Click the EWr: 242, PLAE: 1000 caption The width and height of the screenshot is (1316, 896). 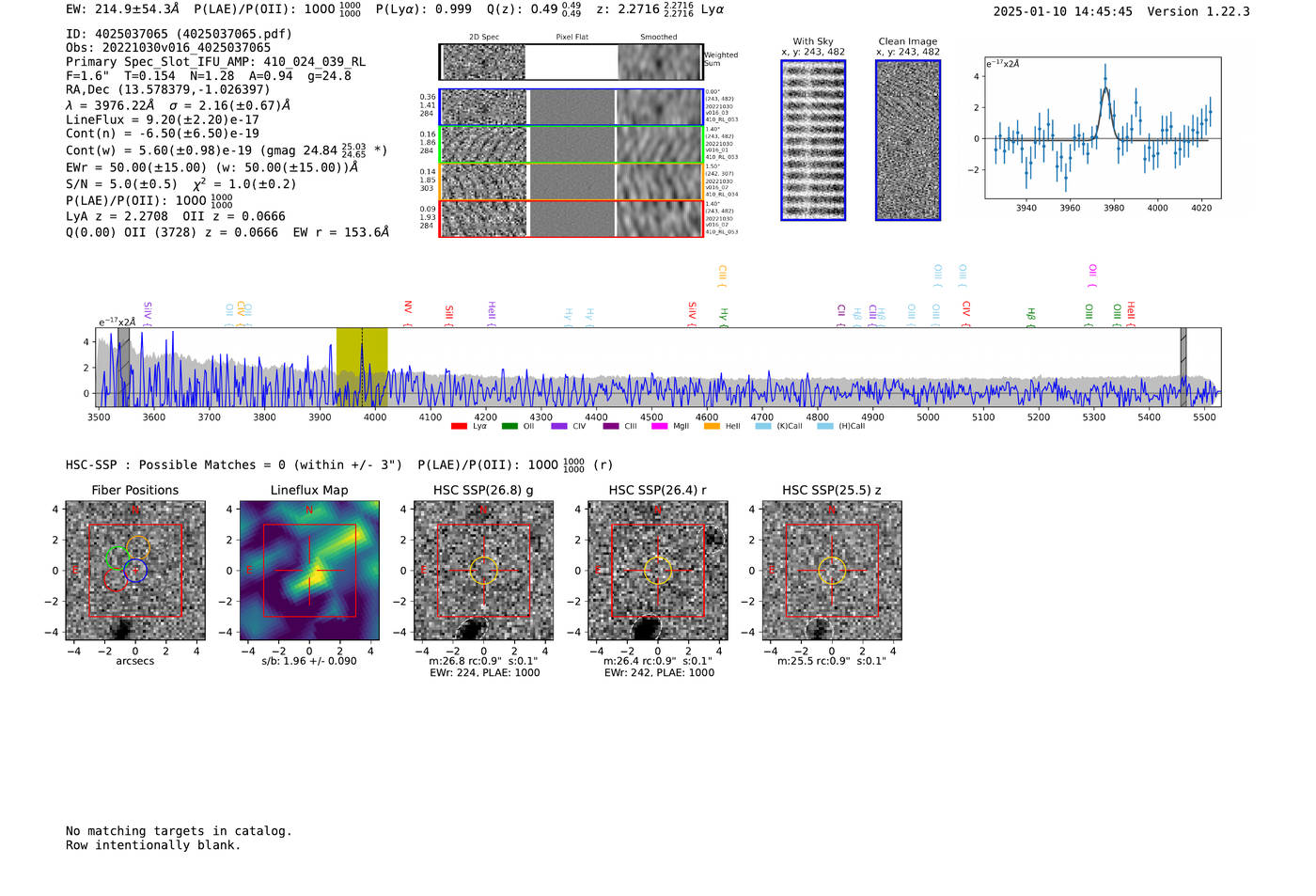point(659,672)
